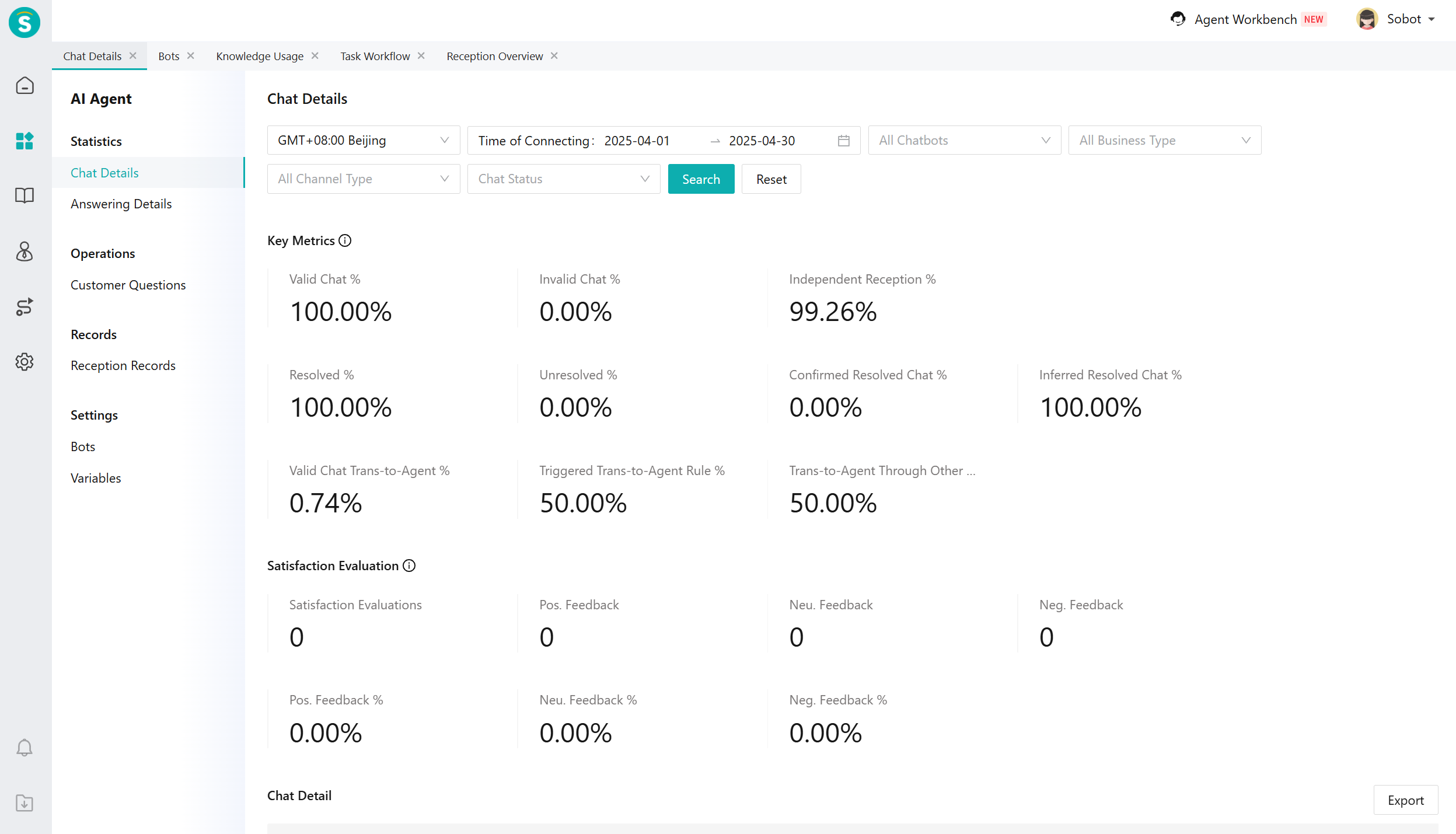
Task: Open the workflow routing sidebar icon
Action: [25, 306]
